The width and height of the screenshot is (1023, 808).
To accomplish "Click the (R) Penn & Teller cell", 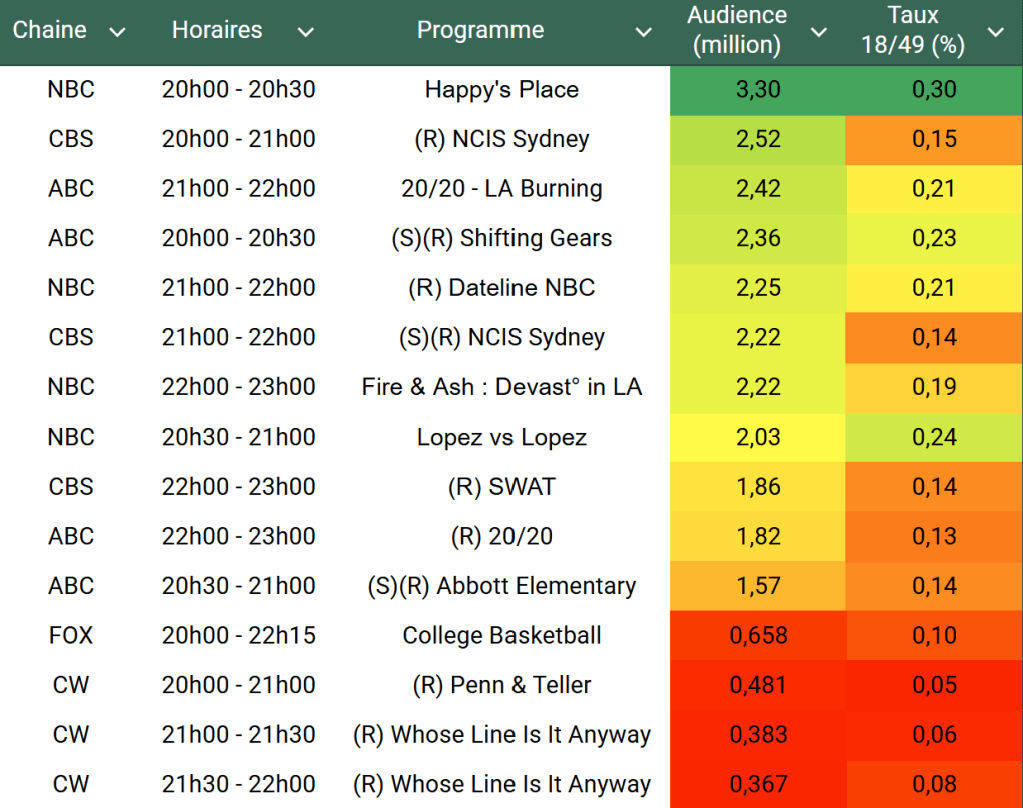I will pyautogui.click(x=501, y=685).
